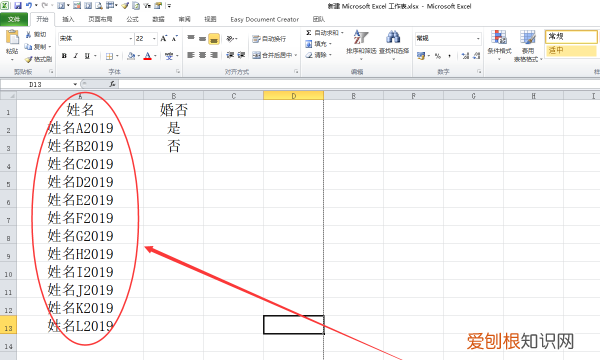Select the Neutral (适中) cell style
Screen dimensions: 600x360
pos(571,50)
